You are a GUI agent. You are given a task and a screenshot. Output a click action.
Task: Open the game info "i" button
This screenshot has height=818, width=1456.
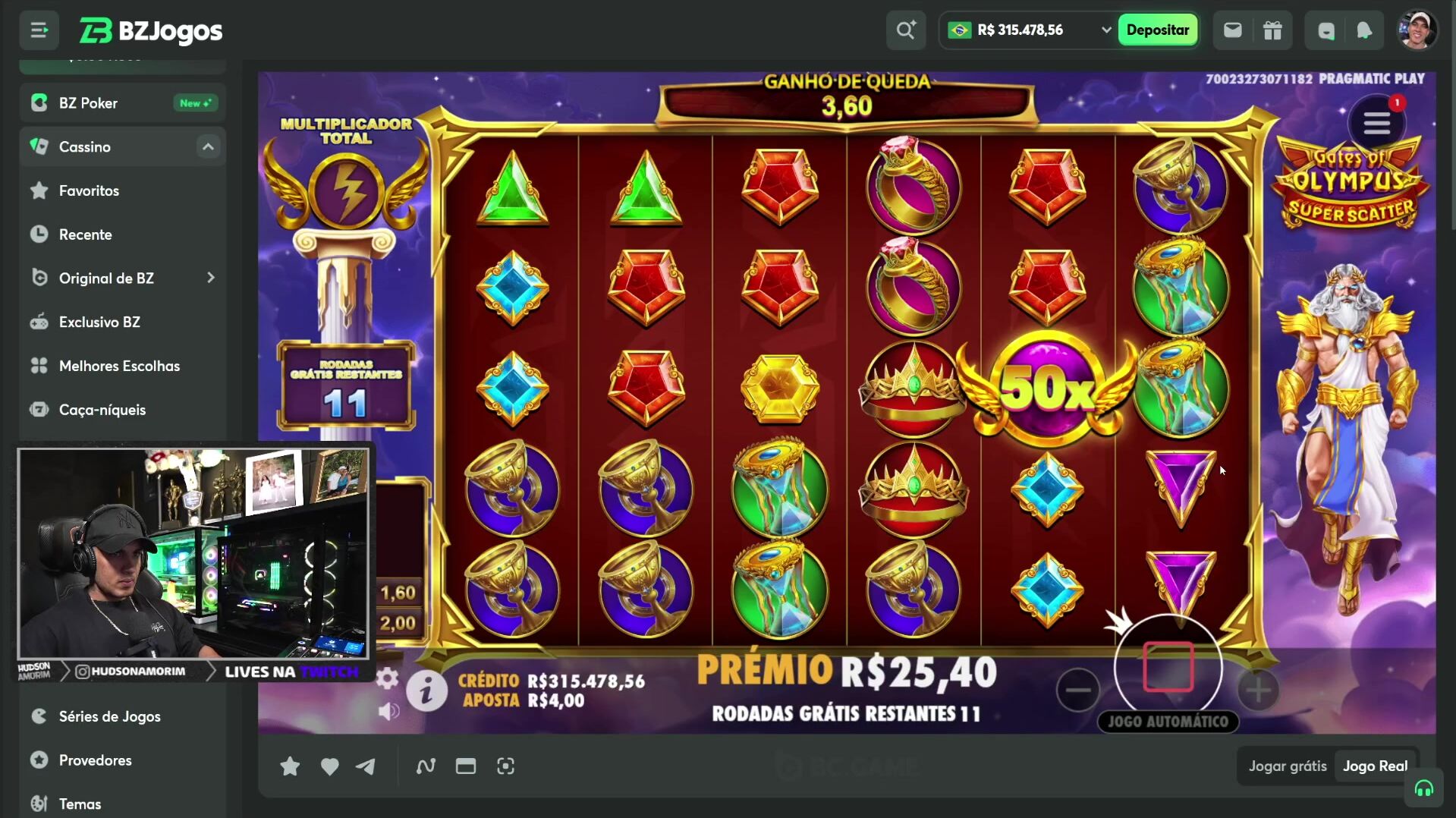pyautogui.click(x=426, y=691)
